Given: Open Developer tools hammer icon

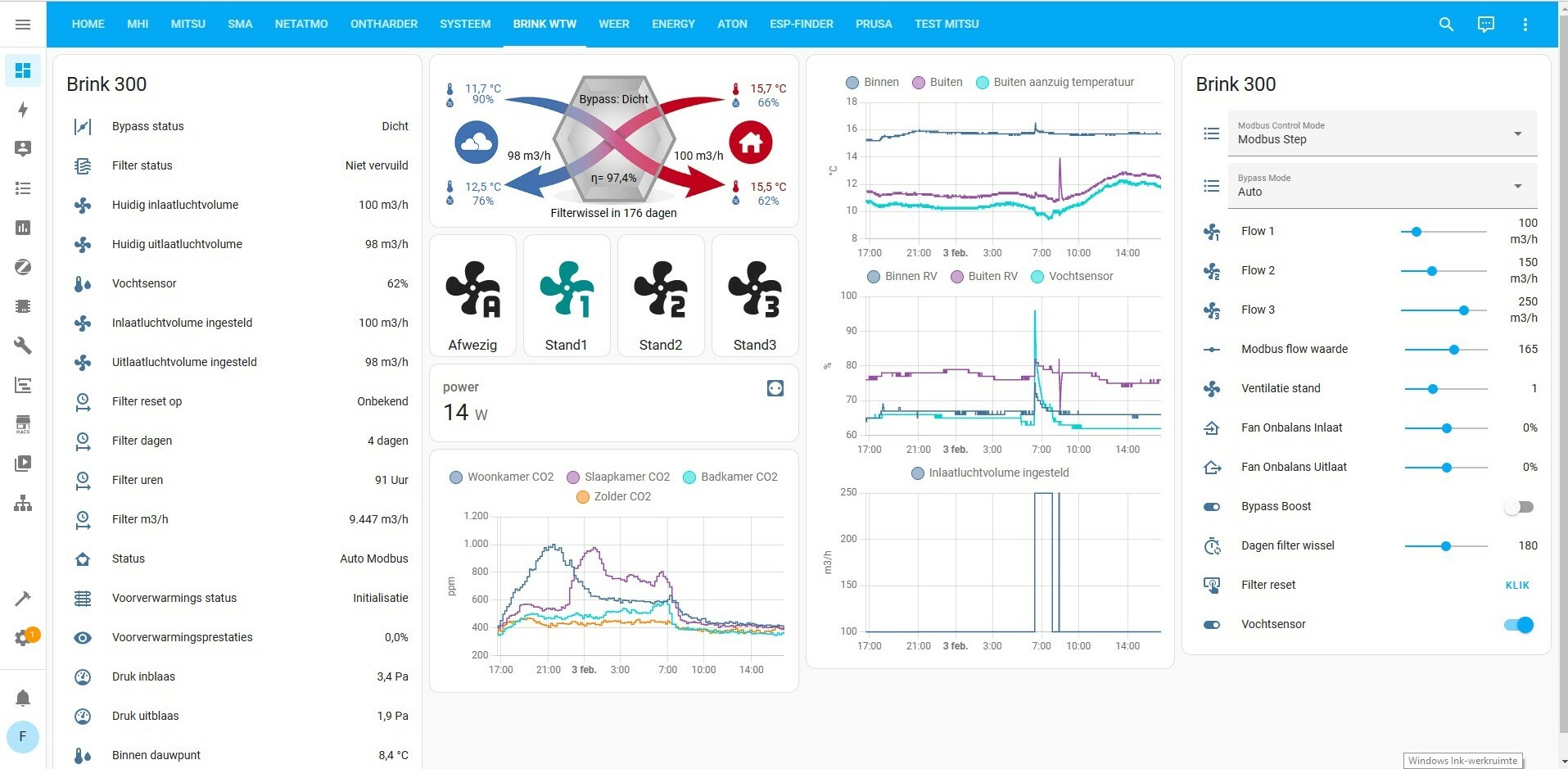Looking at the screenshot, I should [23, 599].
